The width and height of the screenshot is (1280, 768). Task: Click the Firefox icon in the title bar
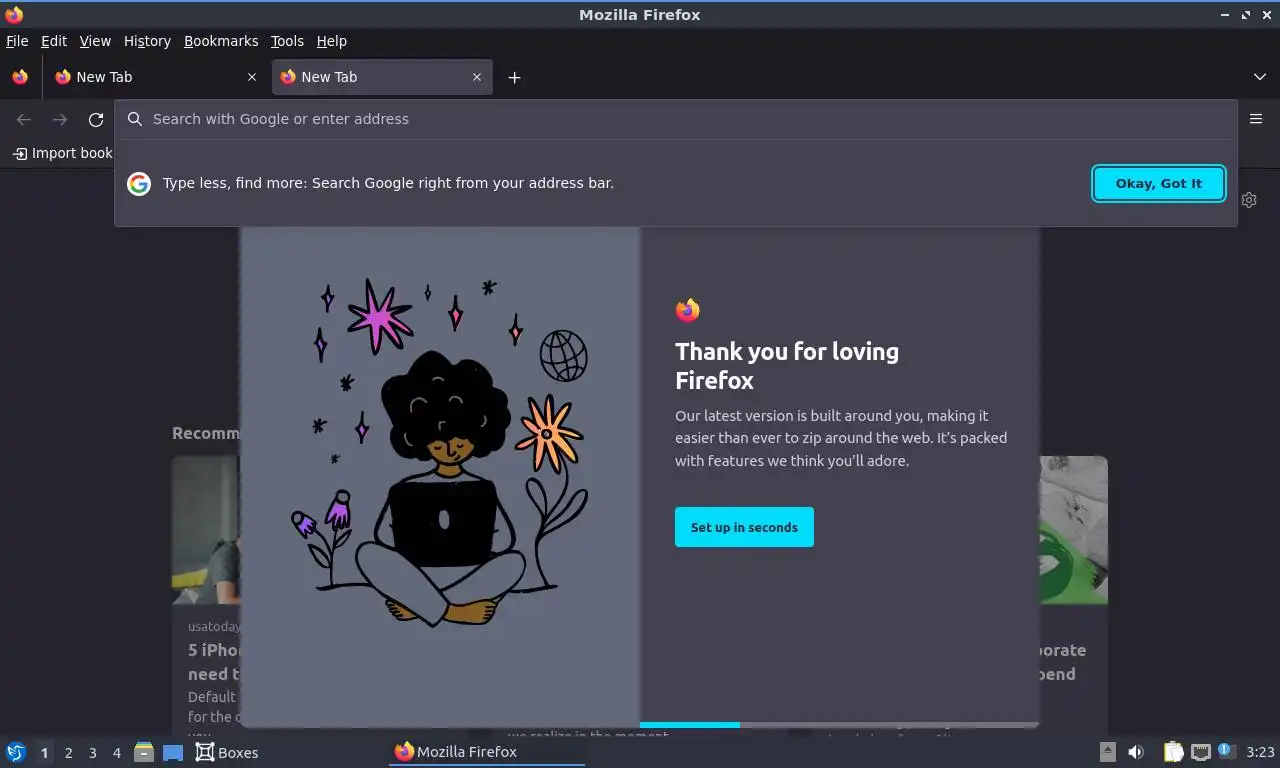tap(14, 14)
